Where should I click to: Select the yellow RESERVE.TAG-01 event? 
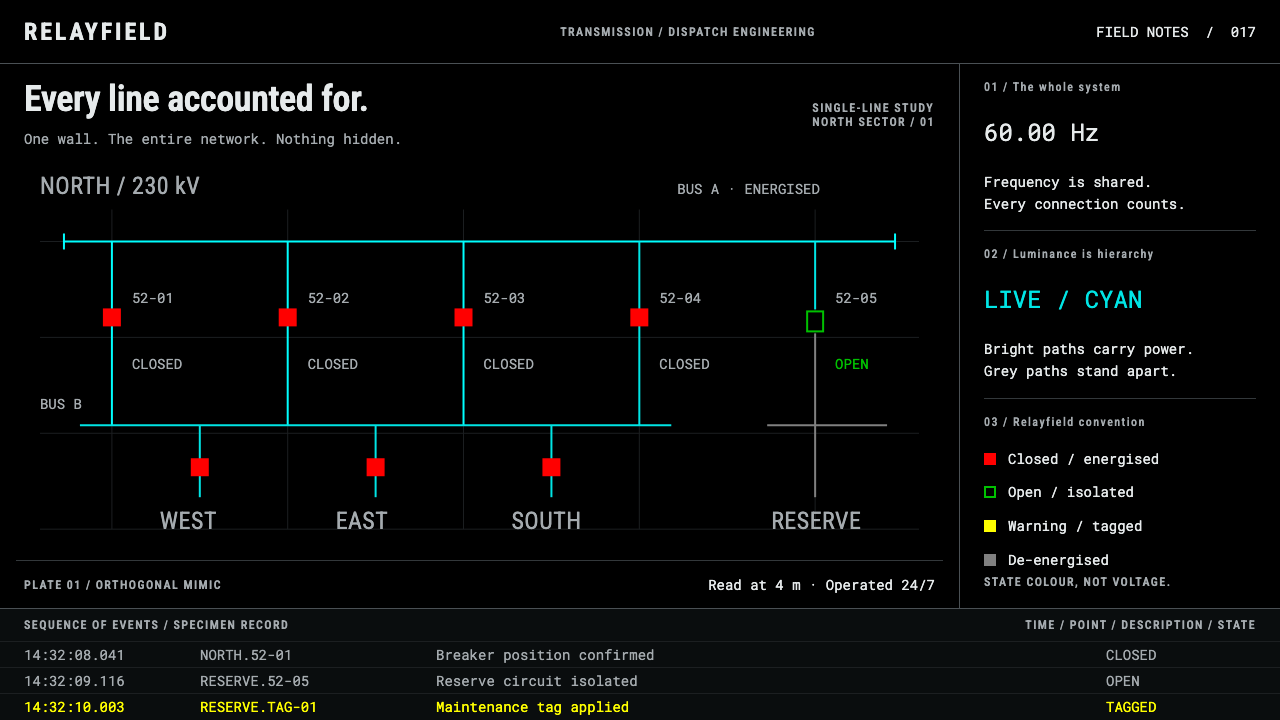[640, 707]
